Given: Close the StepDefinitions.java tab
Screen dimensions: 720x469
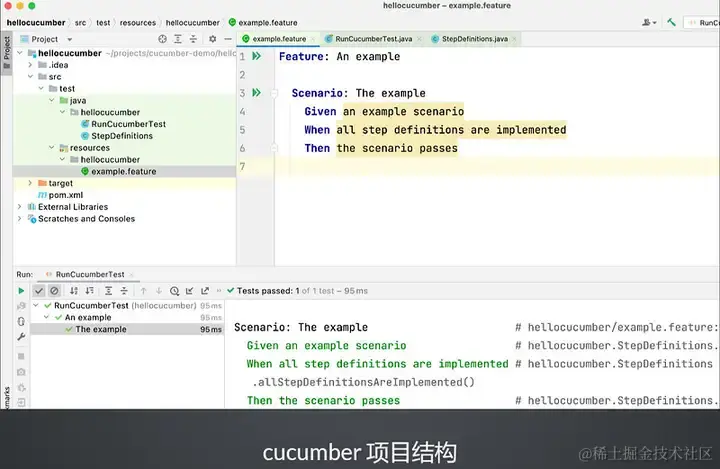Looking at the screenshot, I should pyautogui.click(x=514, y=39).
